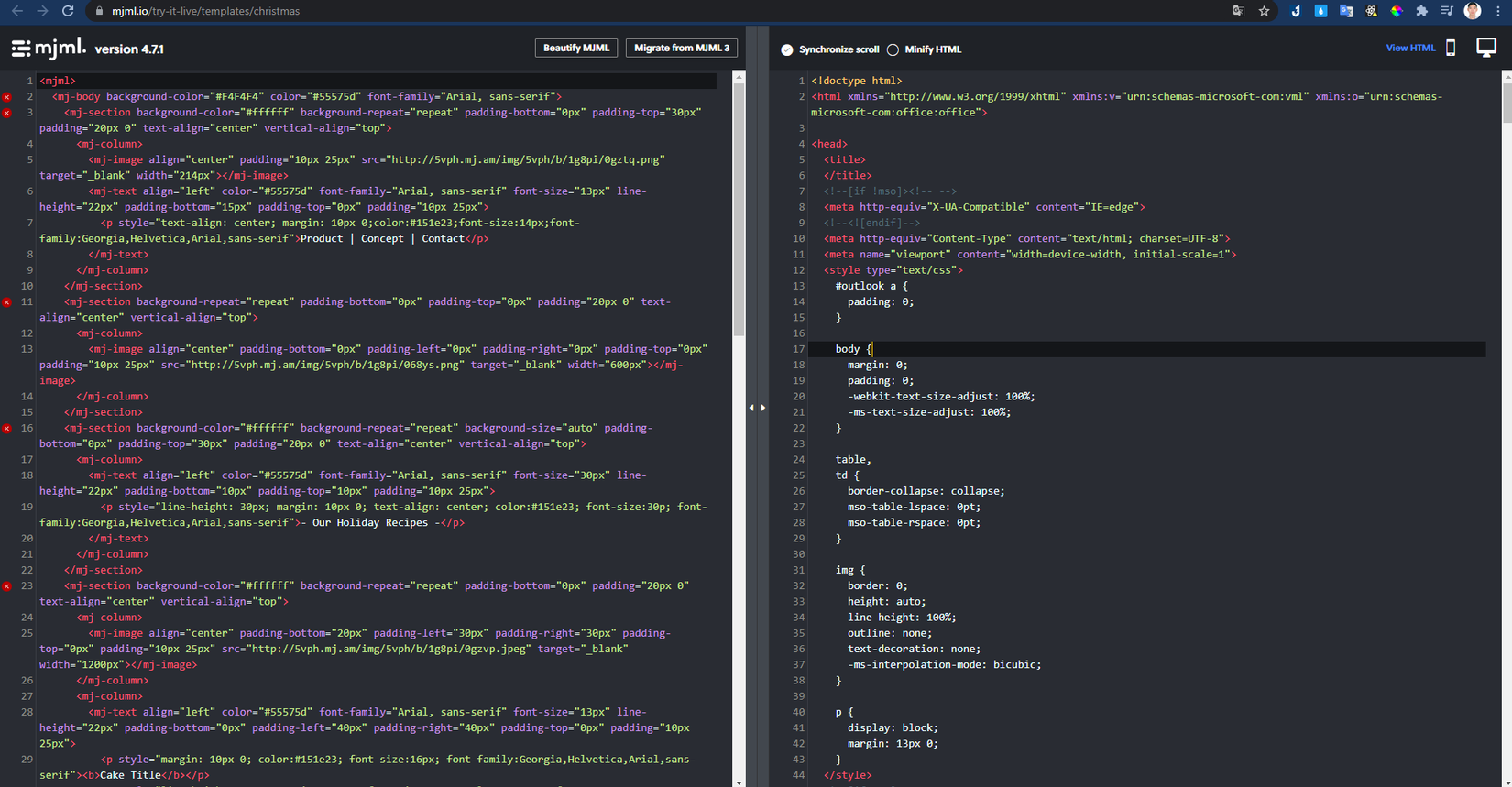This screenshot has height=787, width=1512.
Task: Bookmark this page with star icon
Action: coord(1265,11)
